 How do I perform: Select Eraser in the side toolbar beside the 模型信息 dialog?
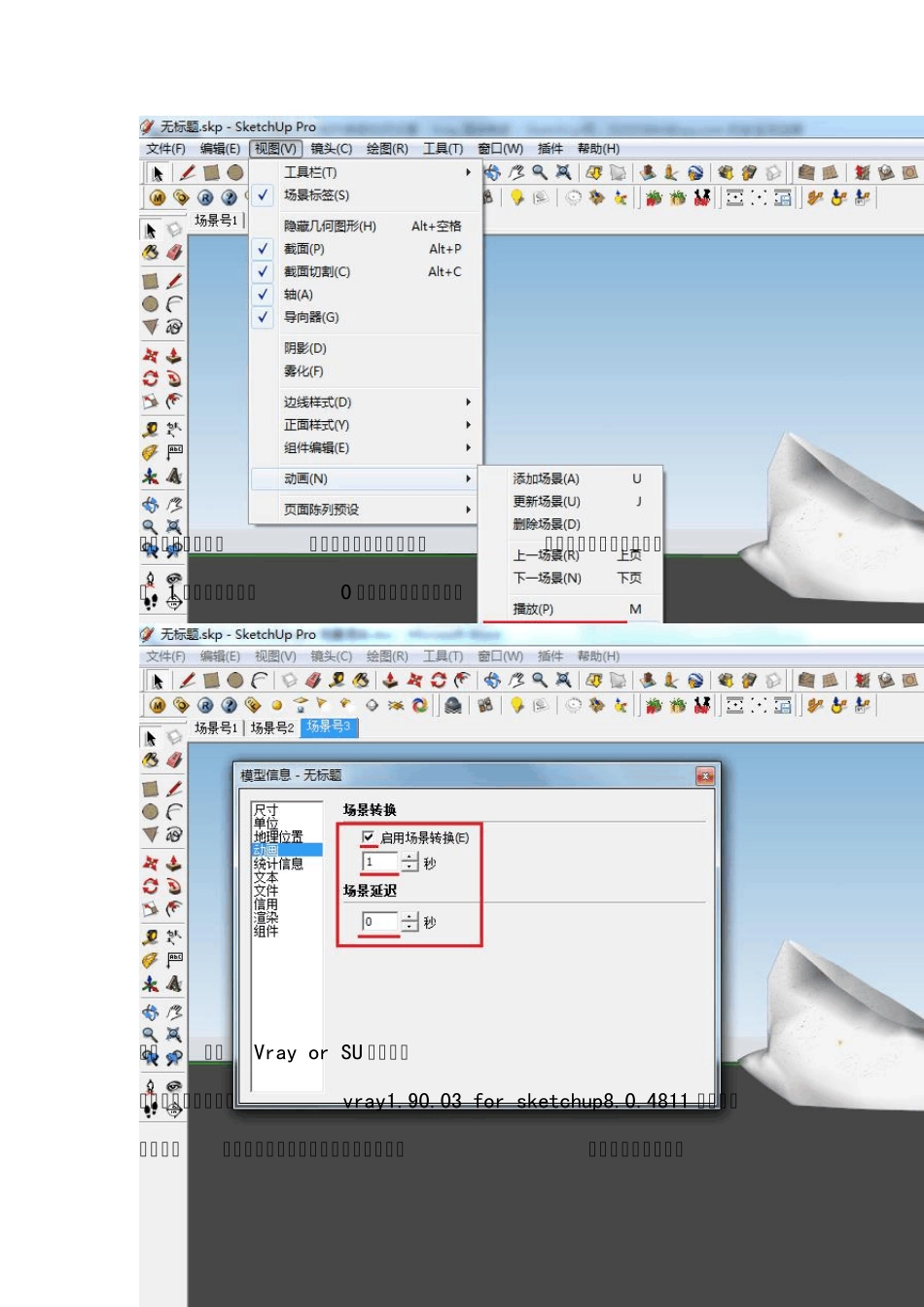pos(174,760)
